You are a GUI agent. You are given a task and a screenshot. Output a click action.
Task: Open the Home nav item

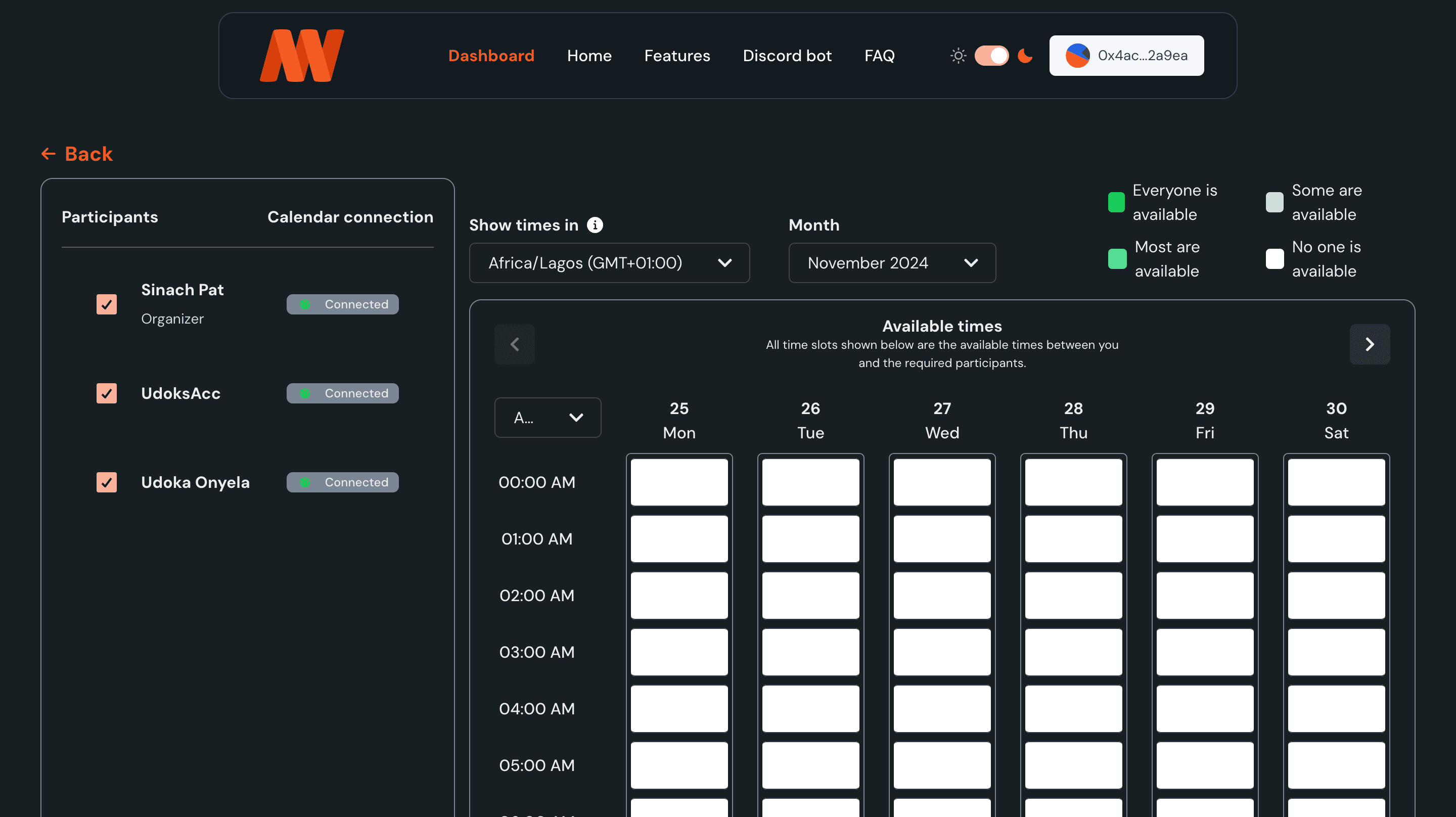click(589, 56)
